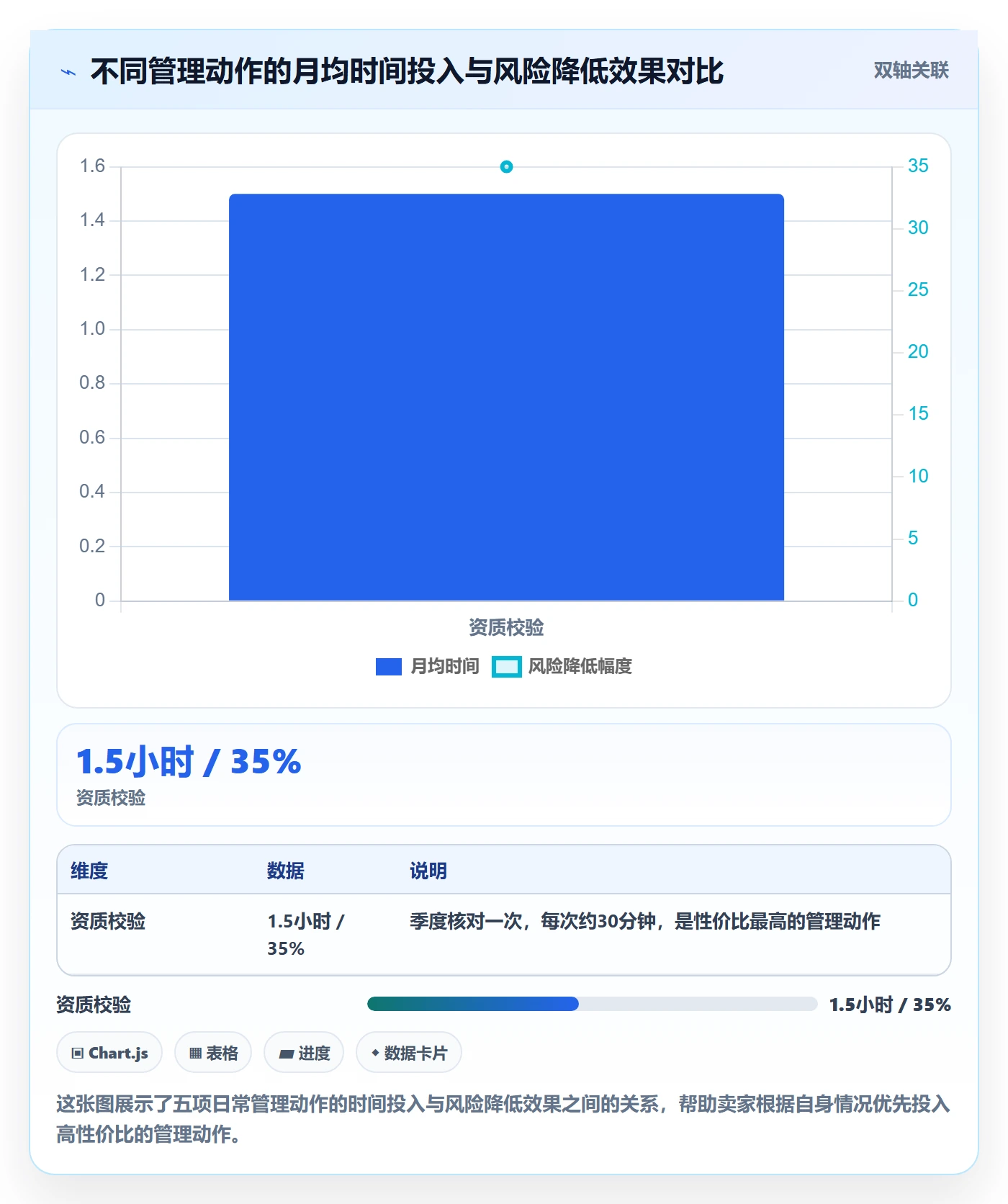The width and height of the screenshot is (1008, 1204).
Task: Click the 资质校验 progress bar
Action: coord(592,1004)
